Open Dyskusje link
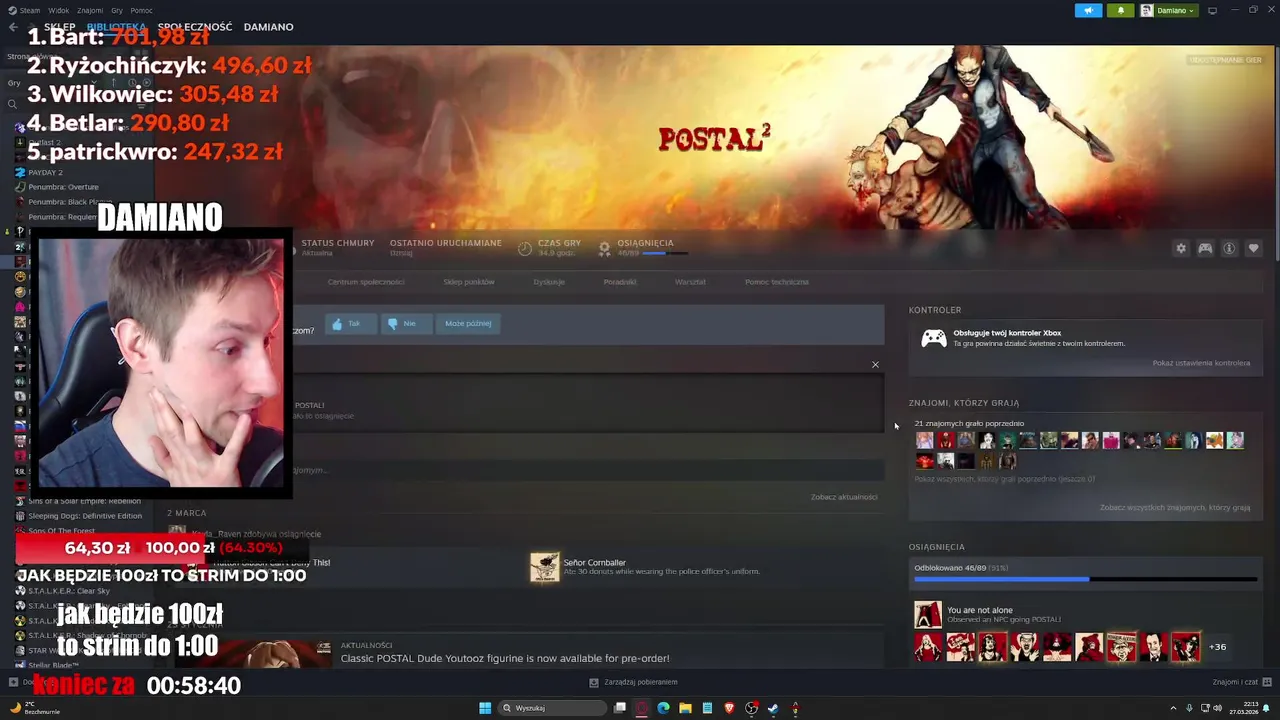Image resolution: width=1280 pixels, height=720 pixels. point(549,282)
